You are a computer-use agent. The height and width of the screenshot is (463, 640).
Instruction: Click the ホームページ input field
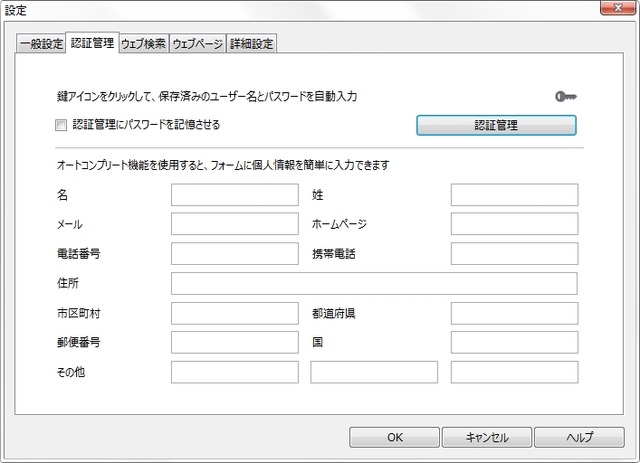point(514,224)
